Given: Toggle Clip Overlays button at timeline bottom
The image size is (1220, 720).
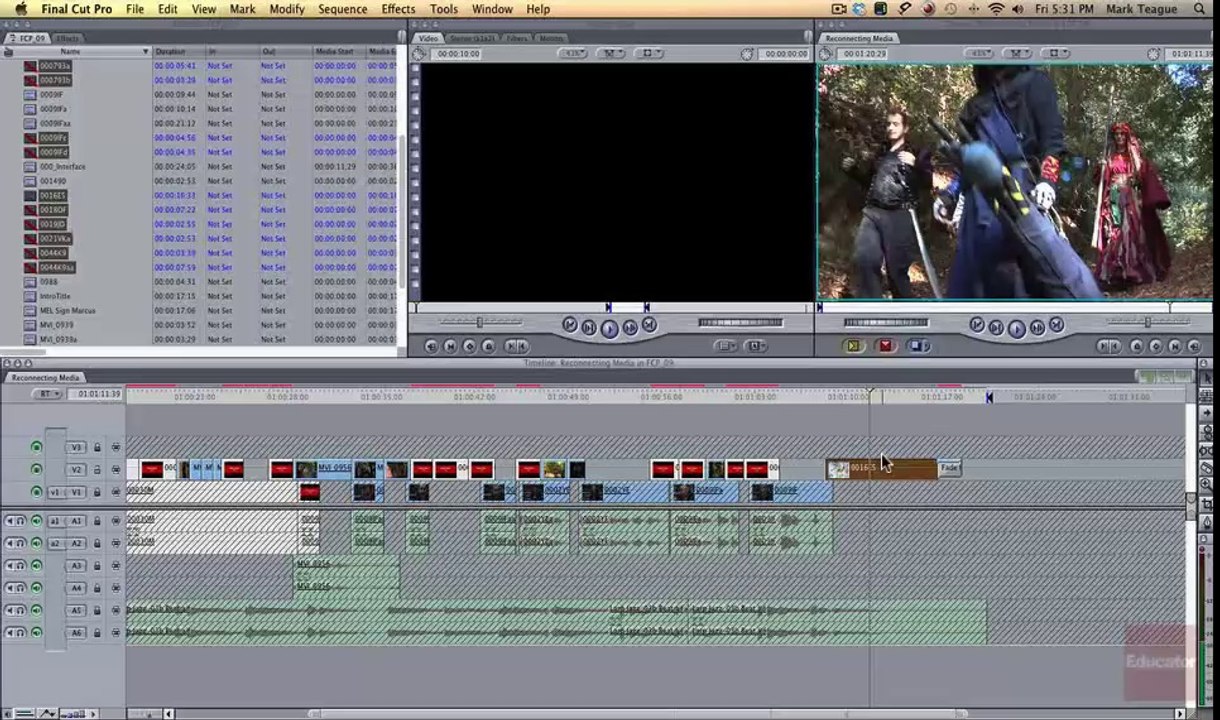Looking at the screenshot, I should 46,713.
